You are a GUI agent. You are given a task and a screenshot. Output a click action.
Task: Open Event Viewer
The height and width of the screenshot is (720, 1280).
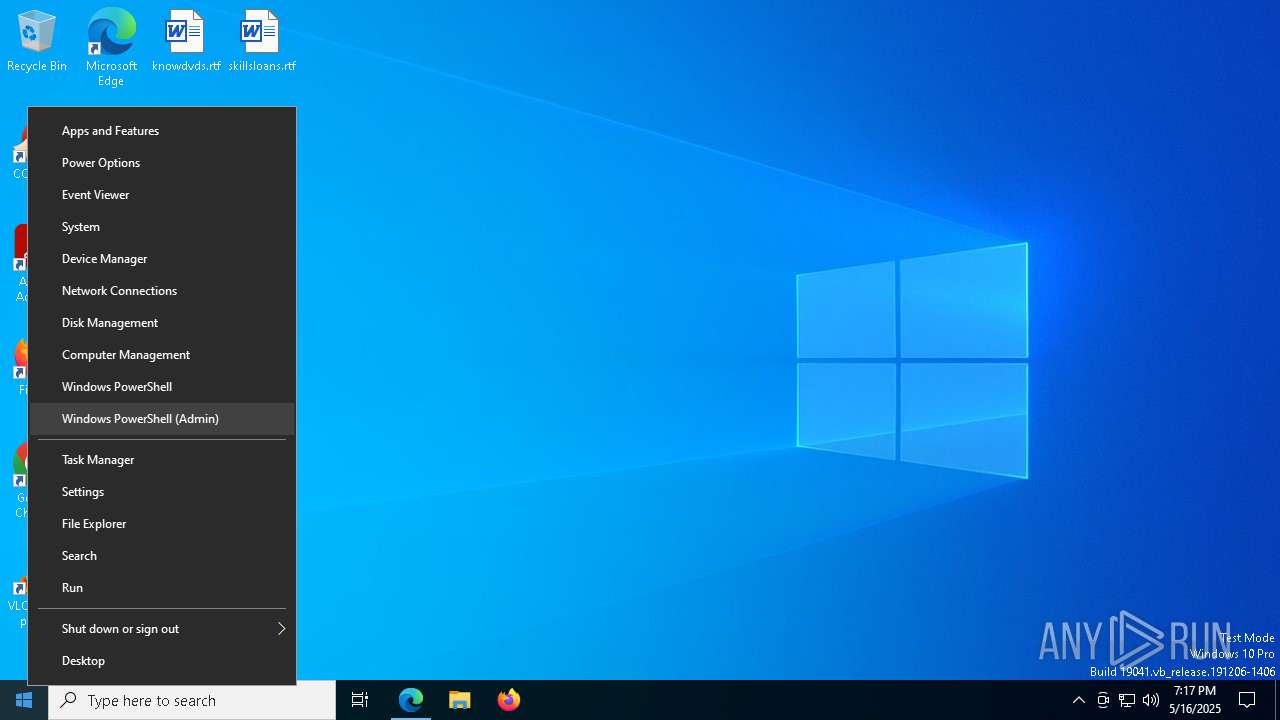(x=162, y=195)
